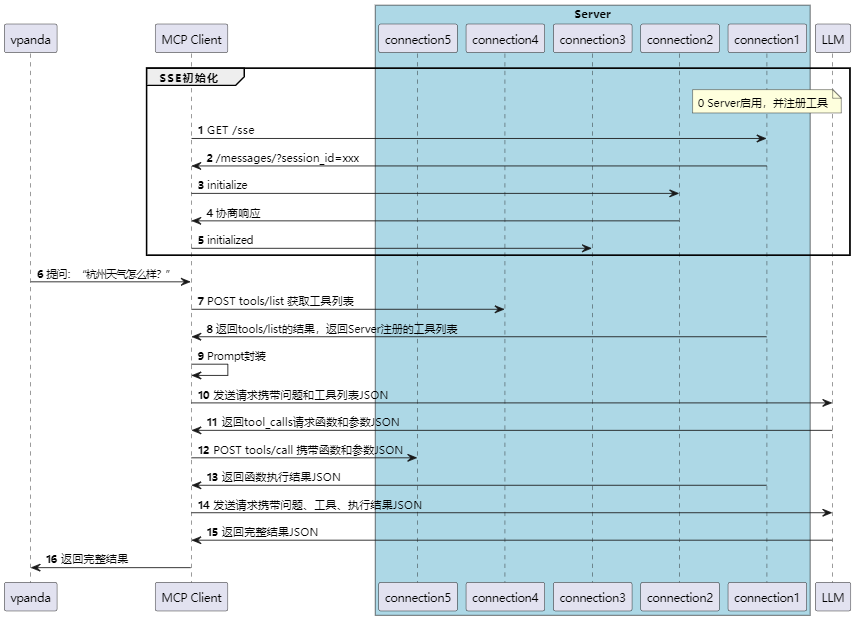Select the connection3 box in the header row

593,40
